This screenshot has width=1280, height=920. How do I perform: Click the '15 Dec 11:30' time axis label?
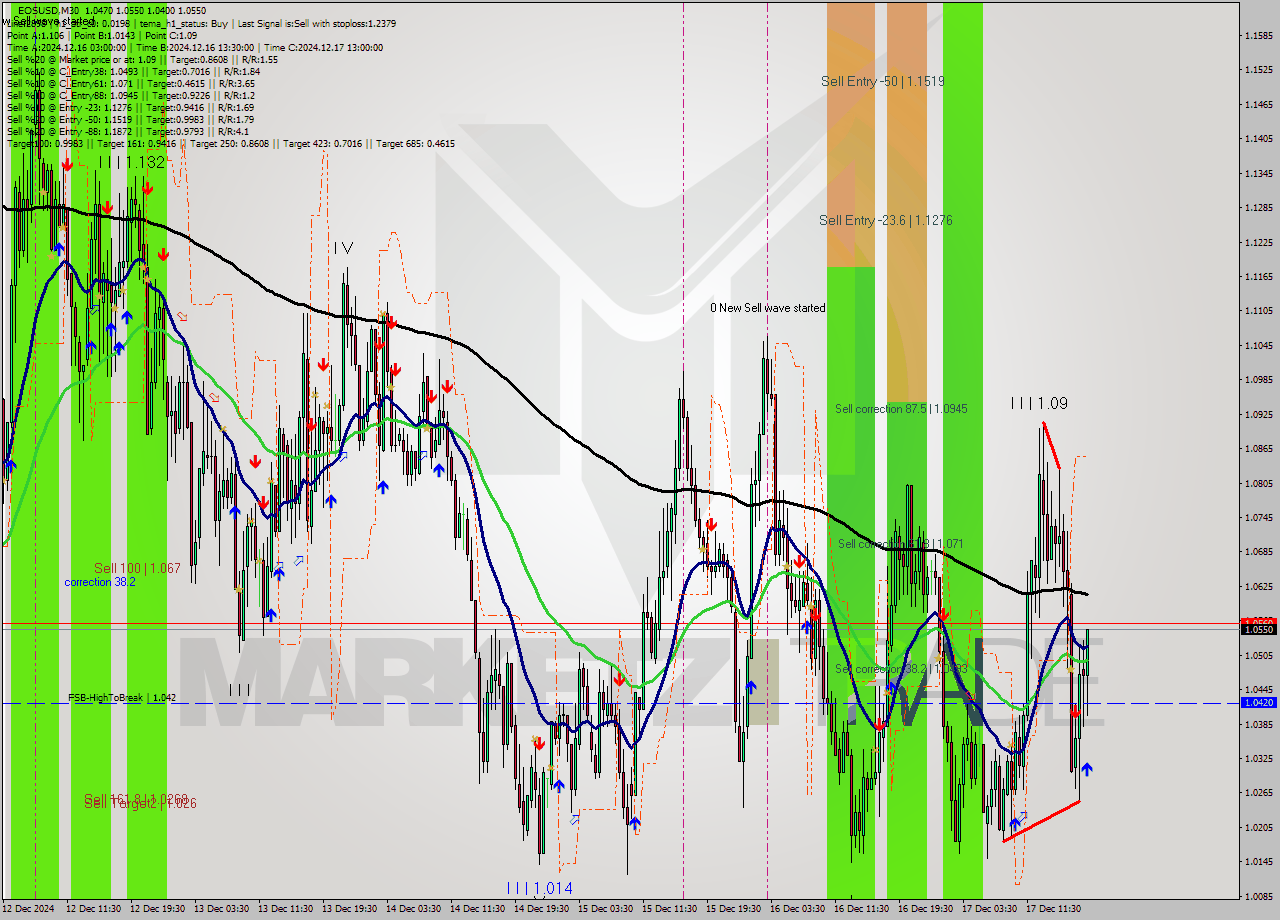[x=669, y=909]
